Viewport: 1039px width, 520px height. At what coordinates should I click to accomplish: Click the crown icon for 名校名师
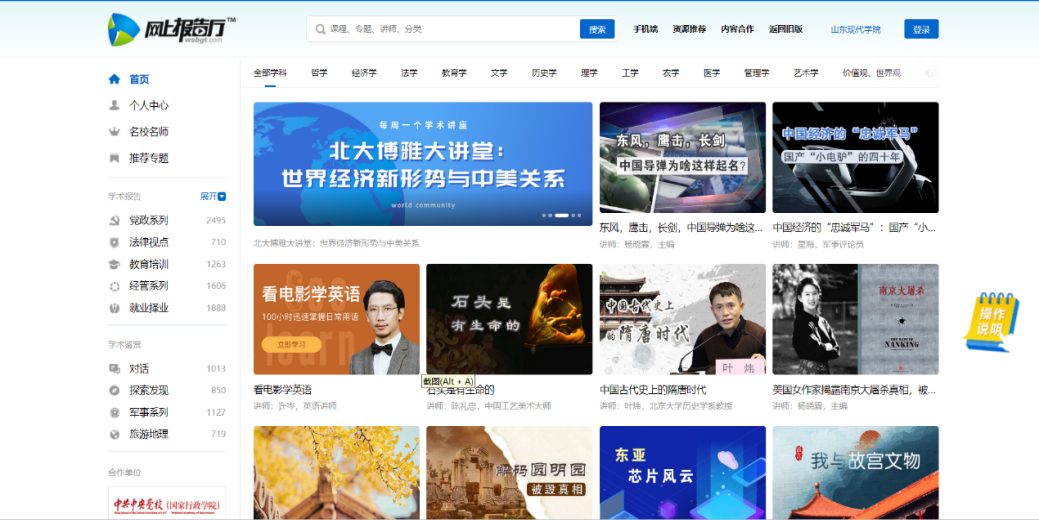tap(114, 132)
